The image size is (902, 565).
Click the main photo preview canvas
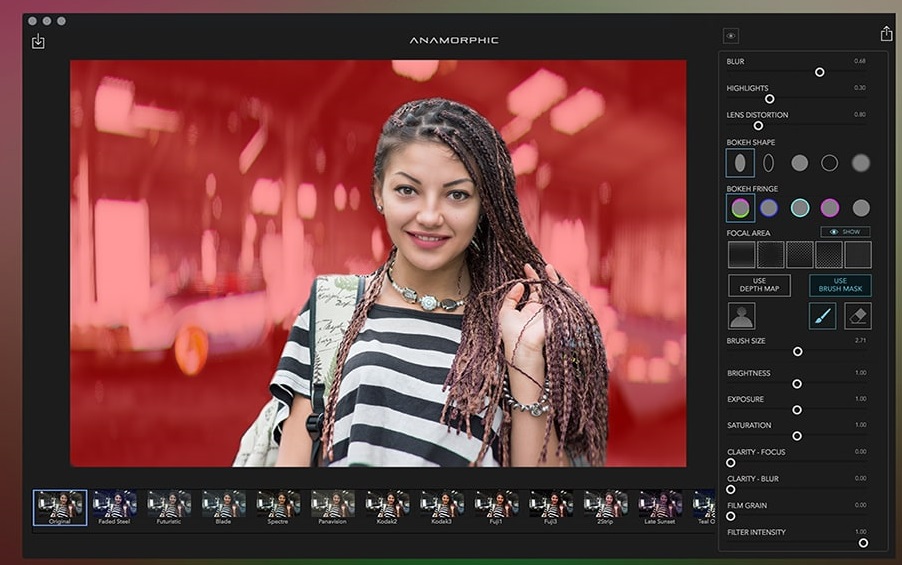(378, 263)
